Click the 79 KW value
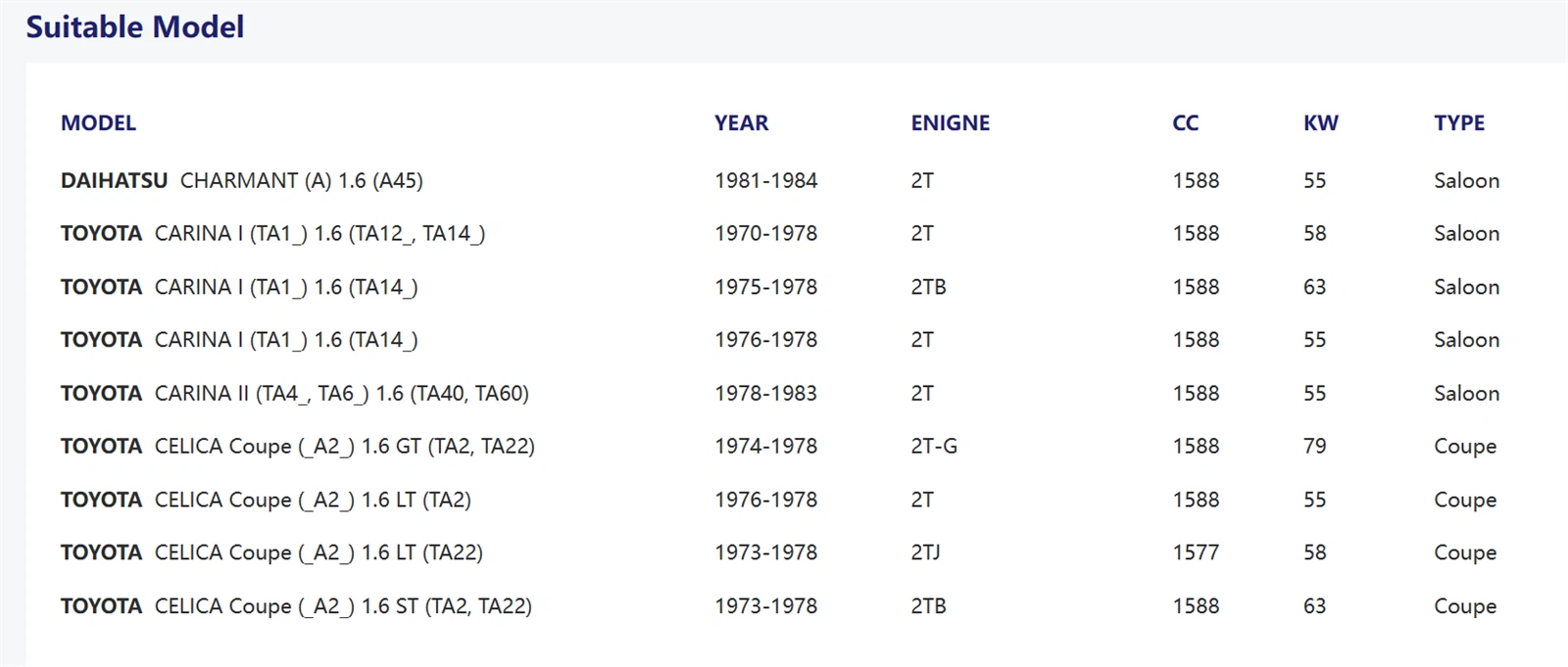 (x=1314, y=447)
